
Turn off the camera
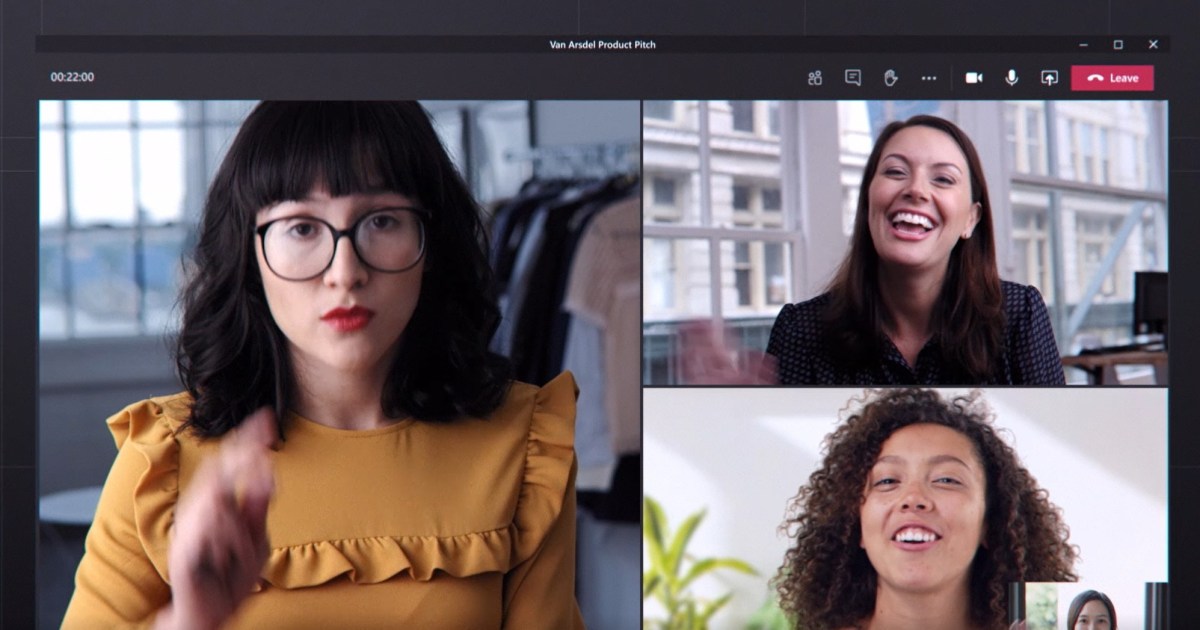[973, 78]
